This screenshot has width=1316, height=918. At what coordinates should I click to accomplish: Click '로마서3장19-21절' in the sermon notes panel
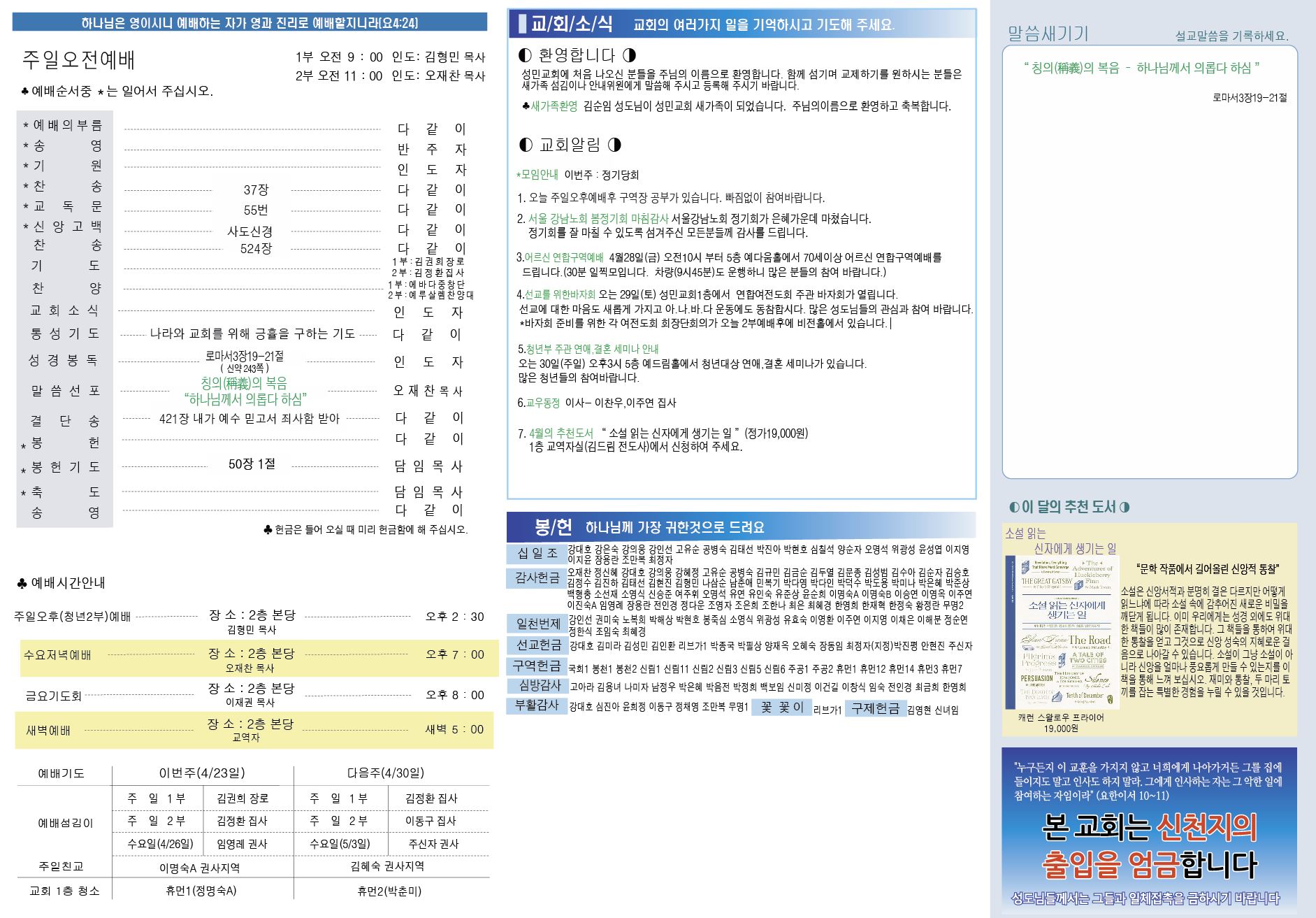click(x=1250, y=99)
